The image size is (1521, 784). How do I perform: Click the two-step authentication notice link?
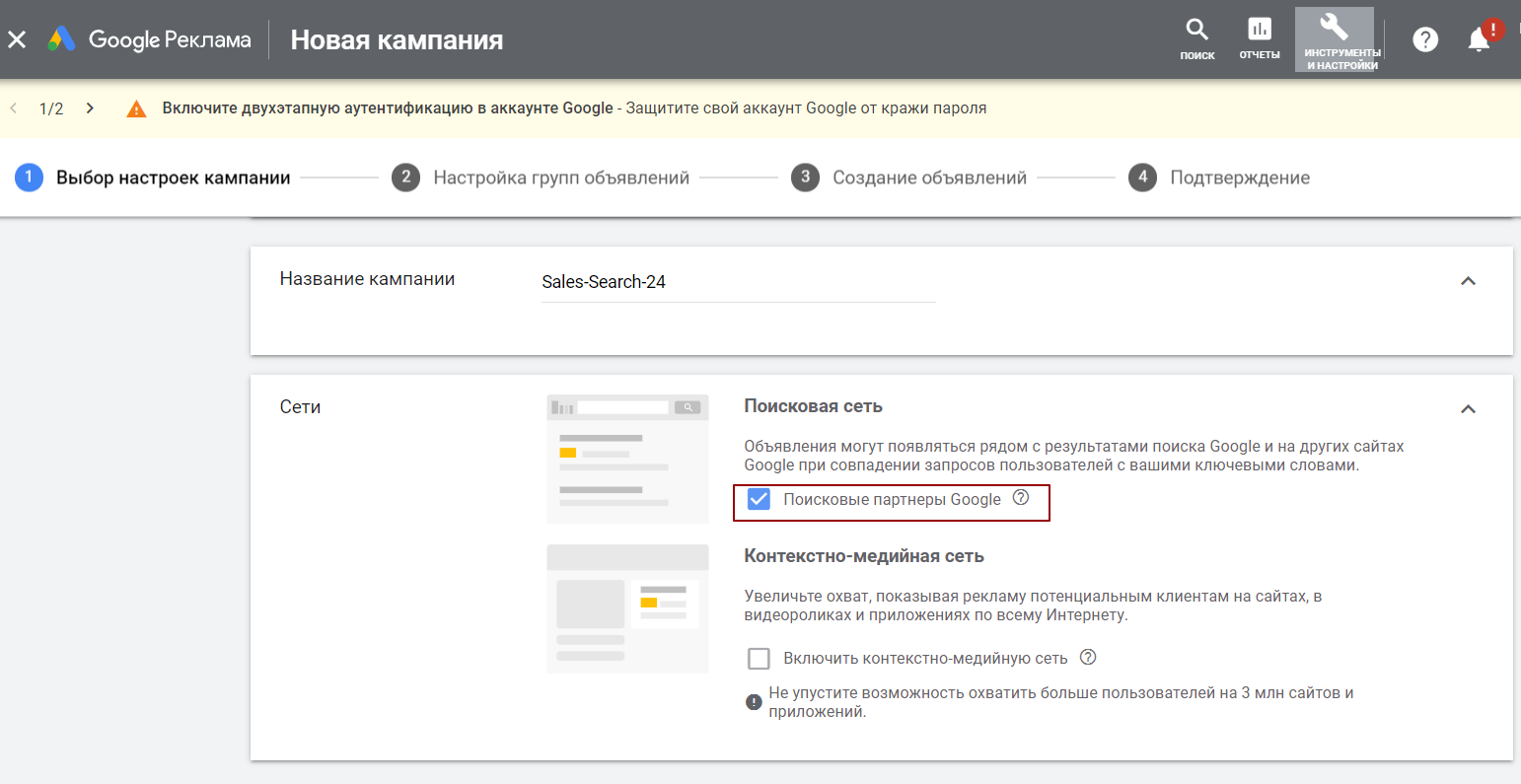(x=388, y=108)
